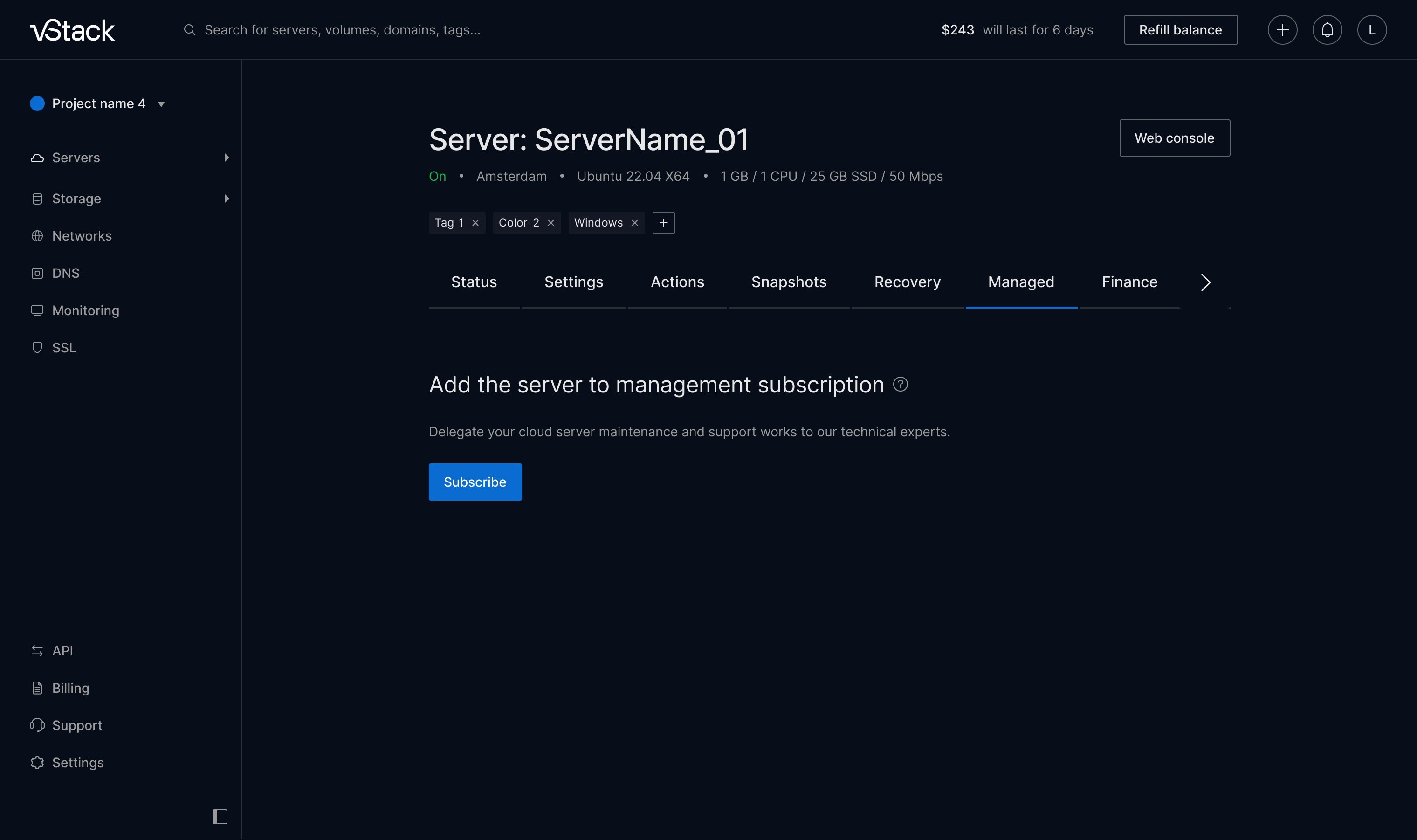Click the Servers sidebar label

coord(76,158)
